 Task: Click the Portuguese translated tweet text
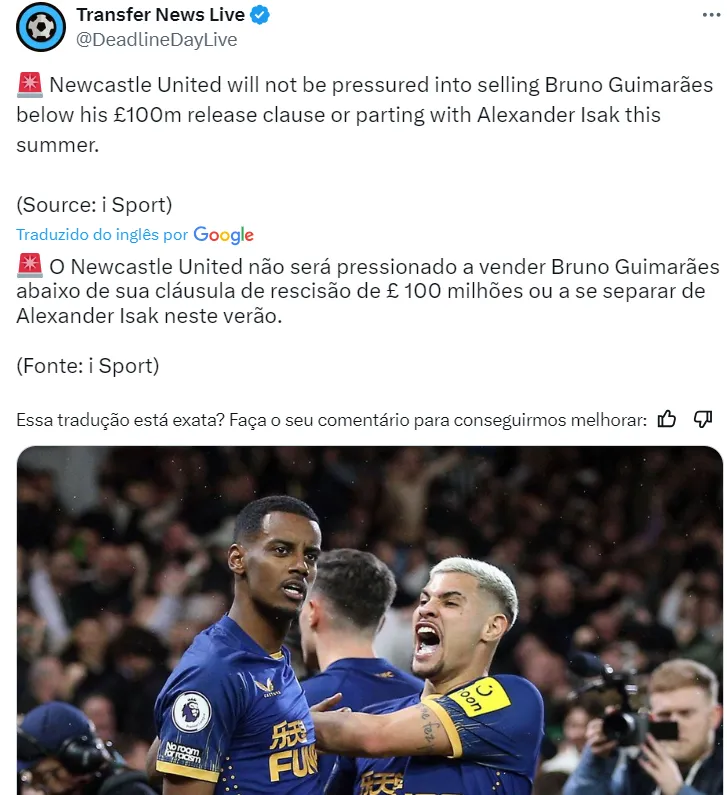tap(368, 291)
